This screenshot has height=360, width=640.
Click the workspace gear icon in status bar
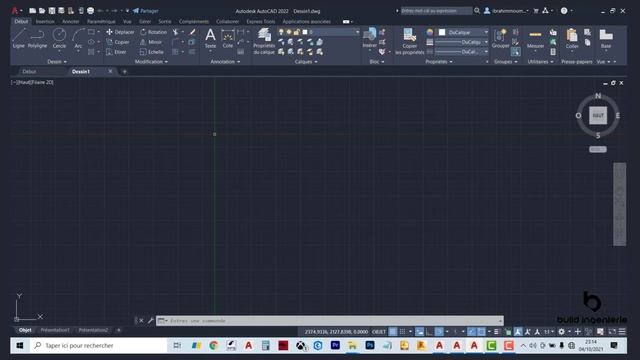[x=562, y=332]
